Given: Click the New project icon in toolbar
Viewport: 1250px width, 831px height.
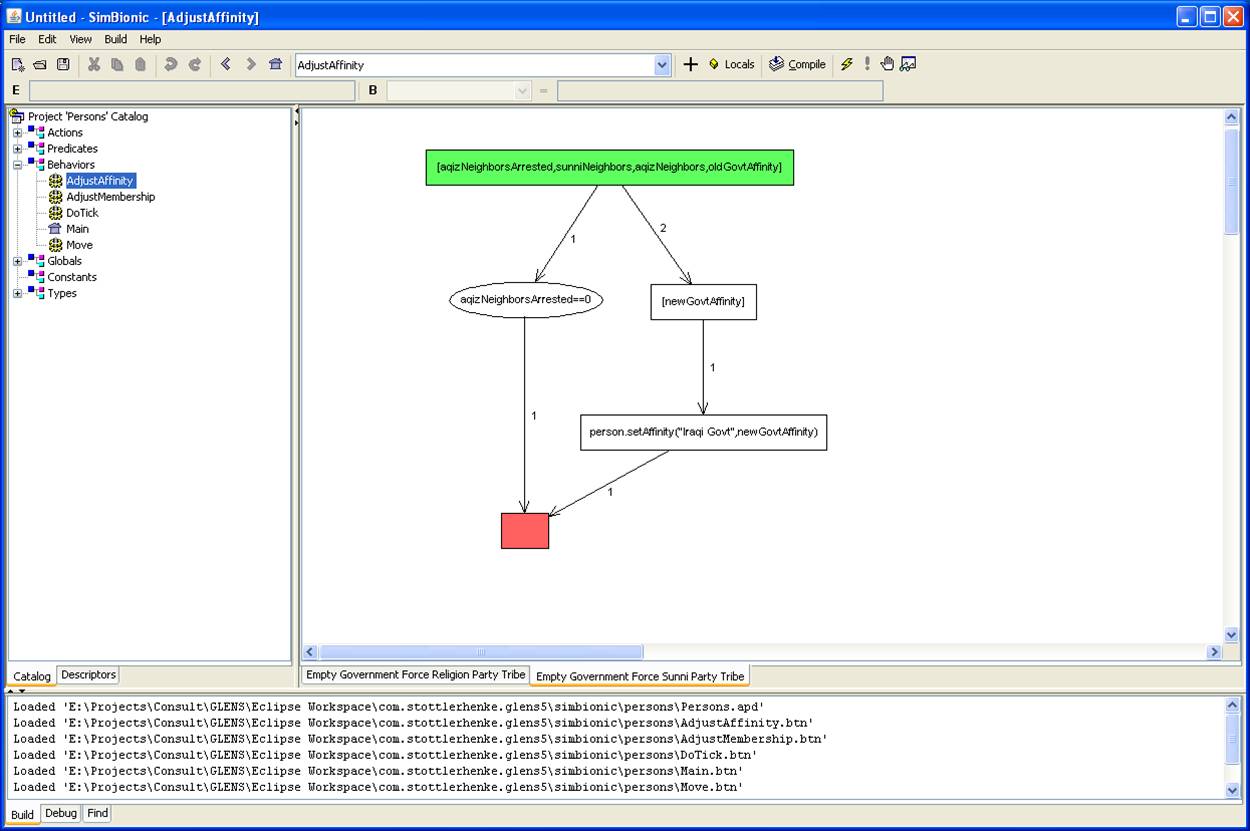Looking at the screenshot, I should click(x=18, y=64).
